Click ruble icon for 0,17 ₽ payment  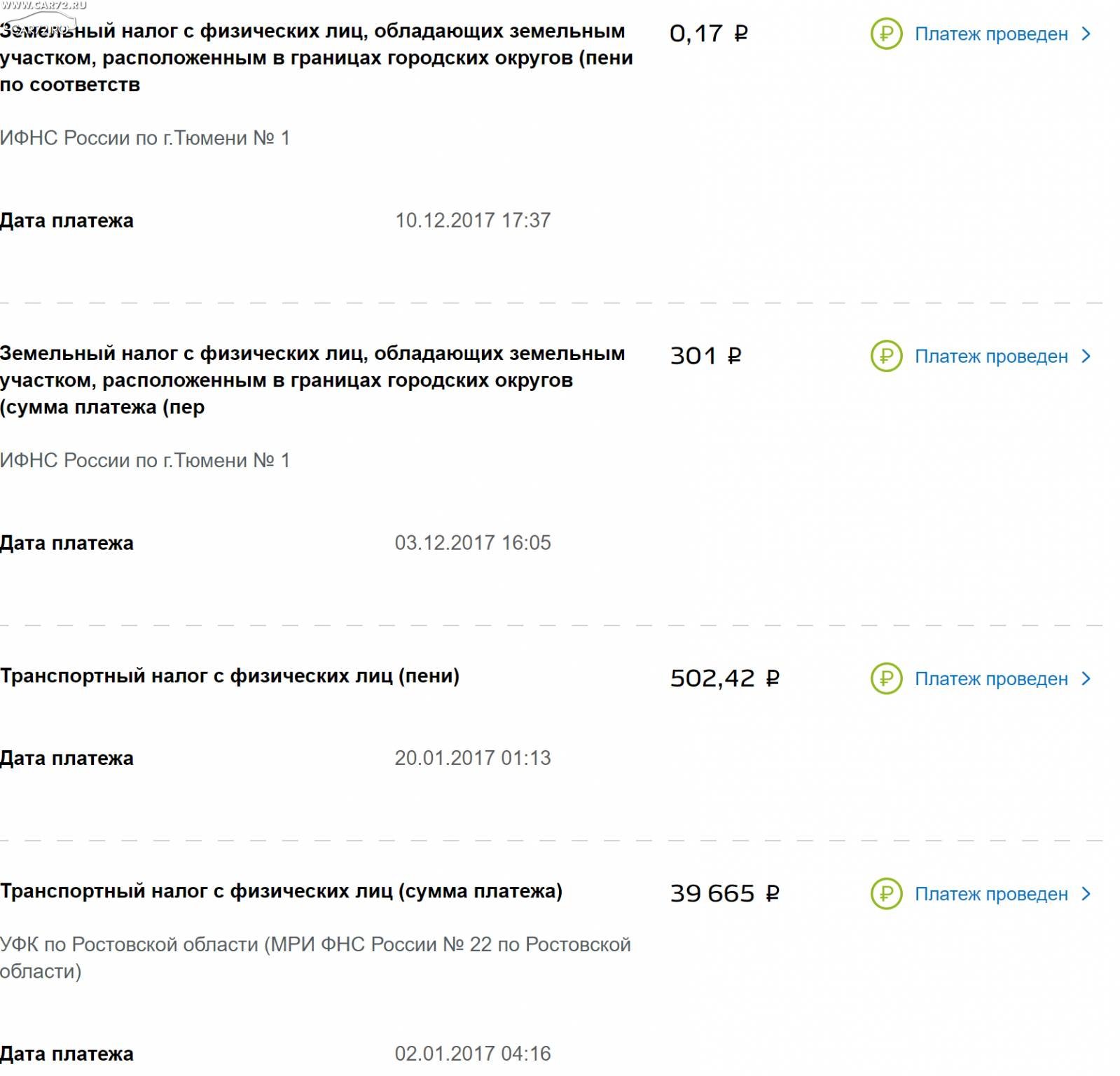tap(886, 33)
